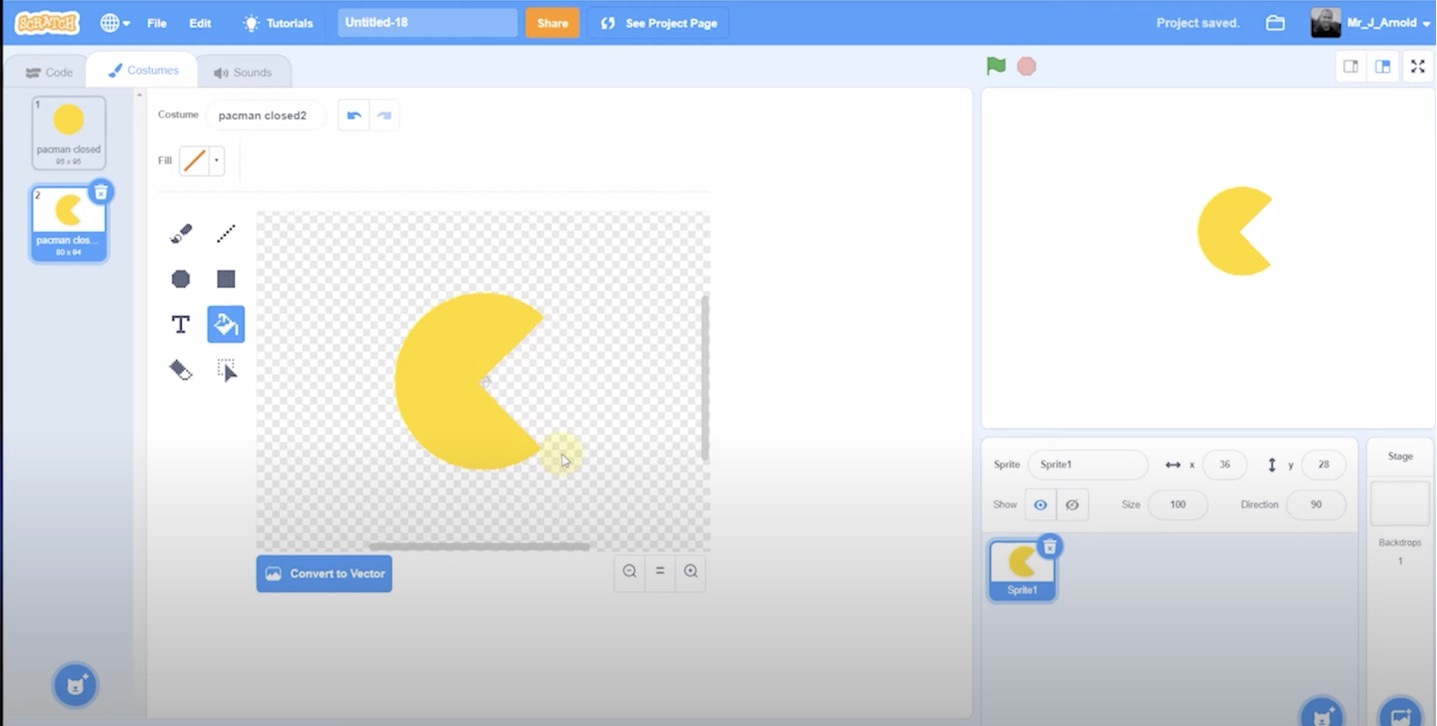Click the Sprite name field Sprite1
The image size is (1437, 726).
click(1088, 465)
